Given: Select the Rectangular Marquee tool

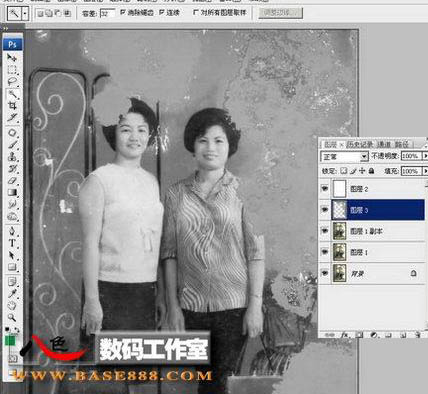Looking at the screenshot, I should [12, 70].
